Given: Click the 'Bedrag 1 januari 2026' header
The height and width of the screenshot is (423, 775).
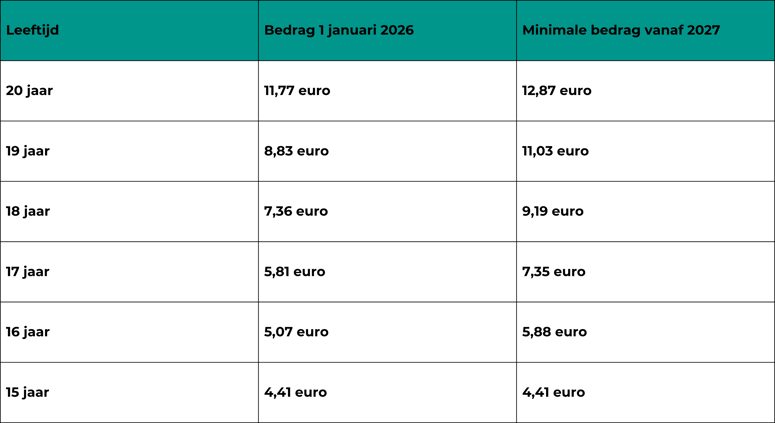Looking at the screenshot, I should (x=339, y=31).
